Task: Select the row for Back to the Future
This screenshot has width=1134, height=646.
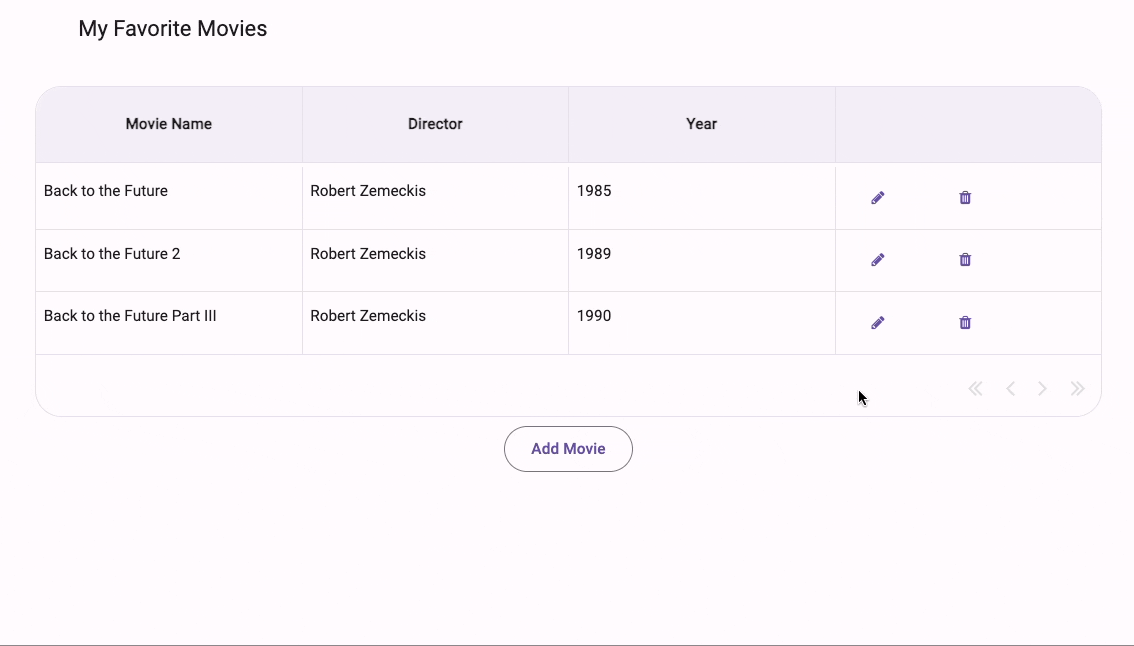Action: click(106, 190)
